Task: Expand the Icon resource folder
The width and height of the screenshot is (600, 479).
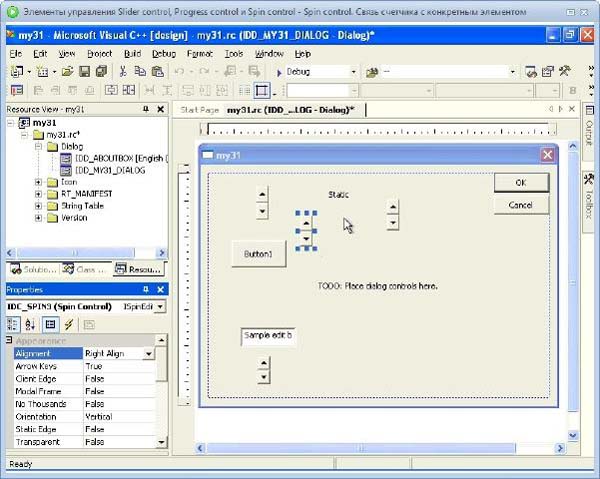Action: pyautogui.click(x=38, y=182)
